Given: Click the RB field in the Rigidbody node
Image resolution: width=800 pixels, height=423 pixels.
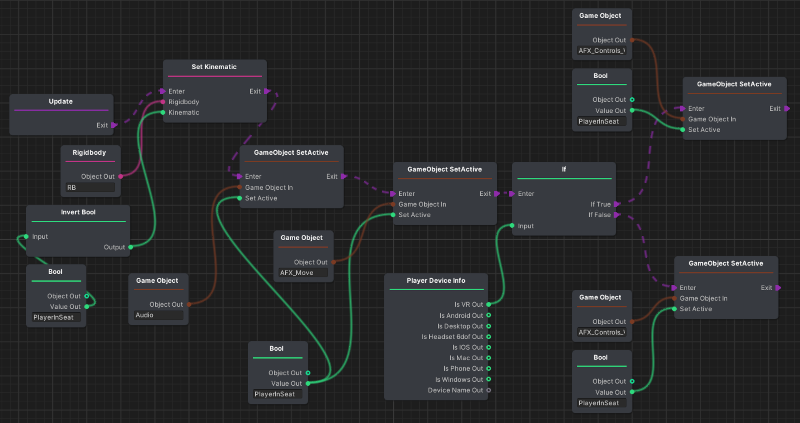Looking at the screenshot, I should (x=90, y=187).
